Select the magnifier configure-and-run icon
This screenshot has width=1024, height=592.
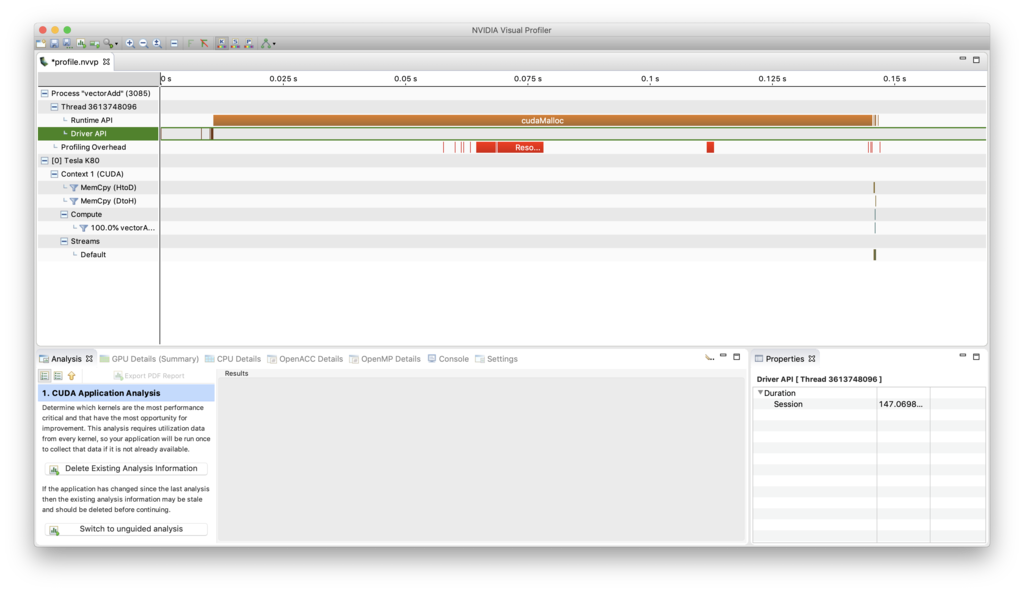point(108,44)
